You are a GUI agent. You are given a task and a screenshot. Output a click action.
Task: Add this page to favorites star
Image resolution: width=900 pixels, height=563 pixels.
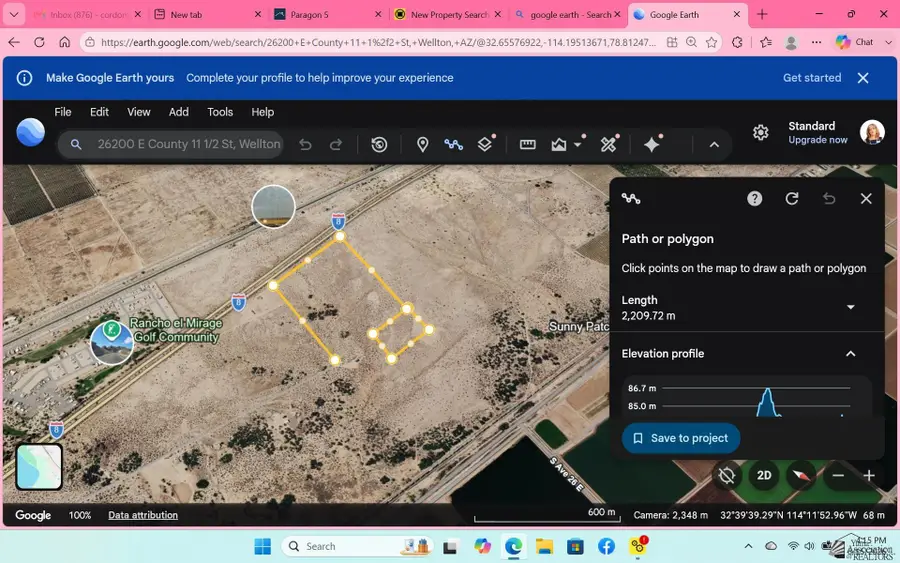[712, 42]
